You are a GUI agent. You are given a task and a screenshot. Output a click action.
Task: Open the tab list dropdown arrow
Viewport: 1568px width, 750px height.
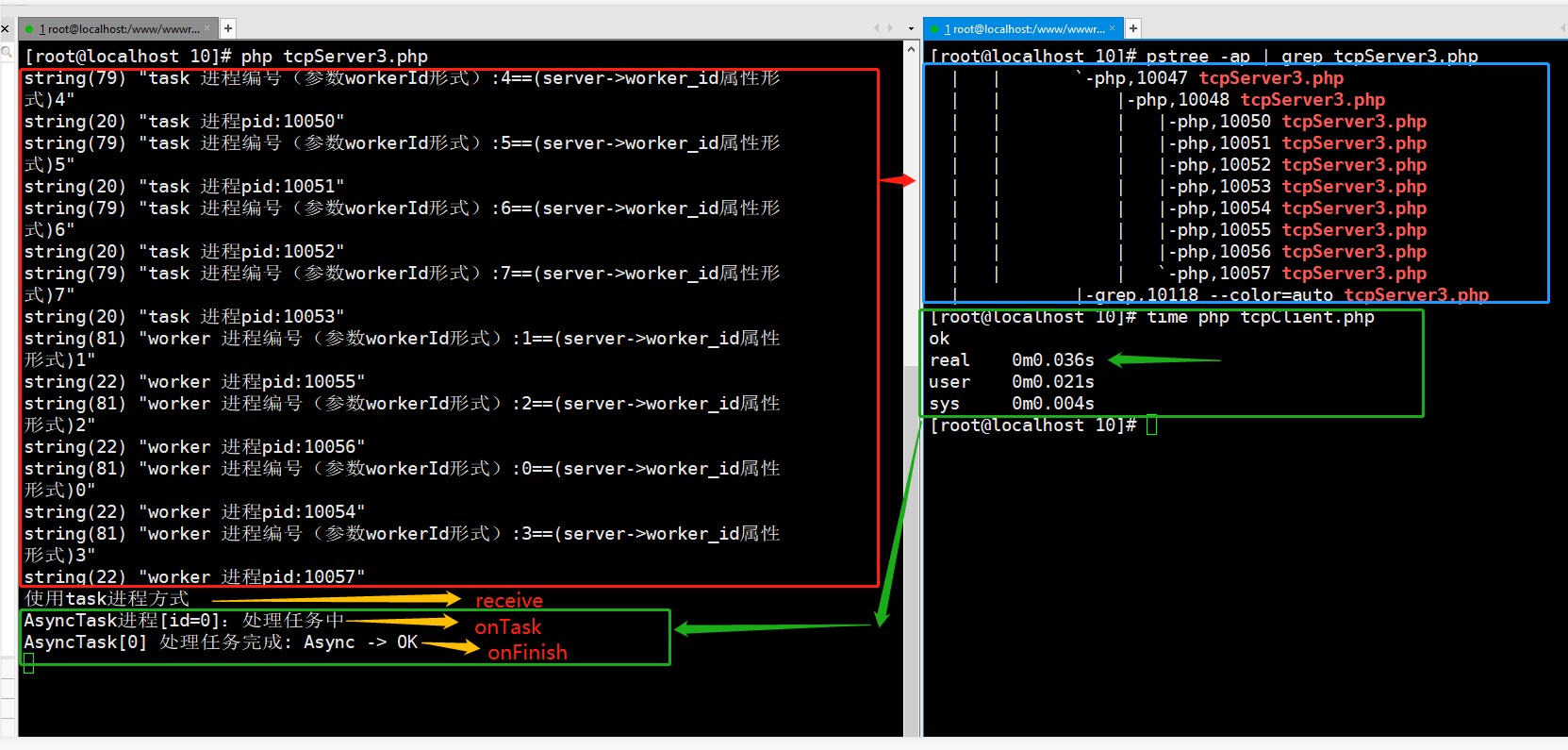pos(911,28)
